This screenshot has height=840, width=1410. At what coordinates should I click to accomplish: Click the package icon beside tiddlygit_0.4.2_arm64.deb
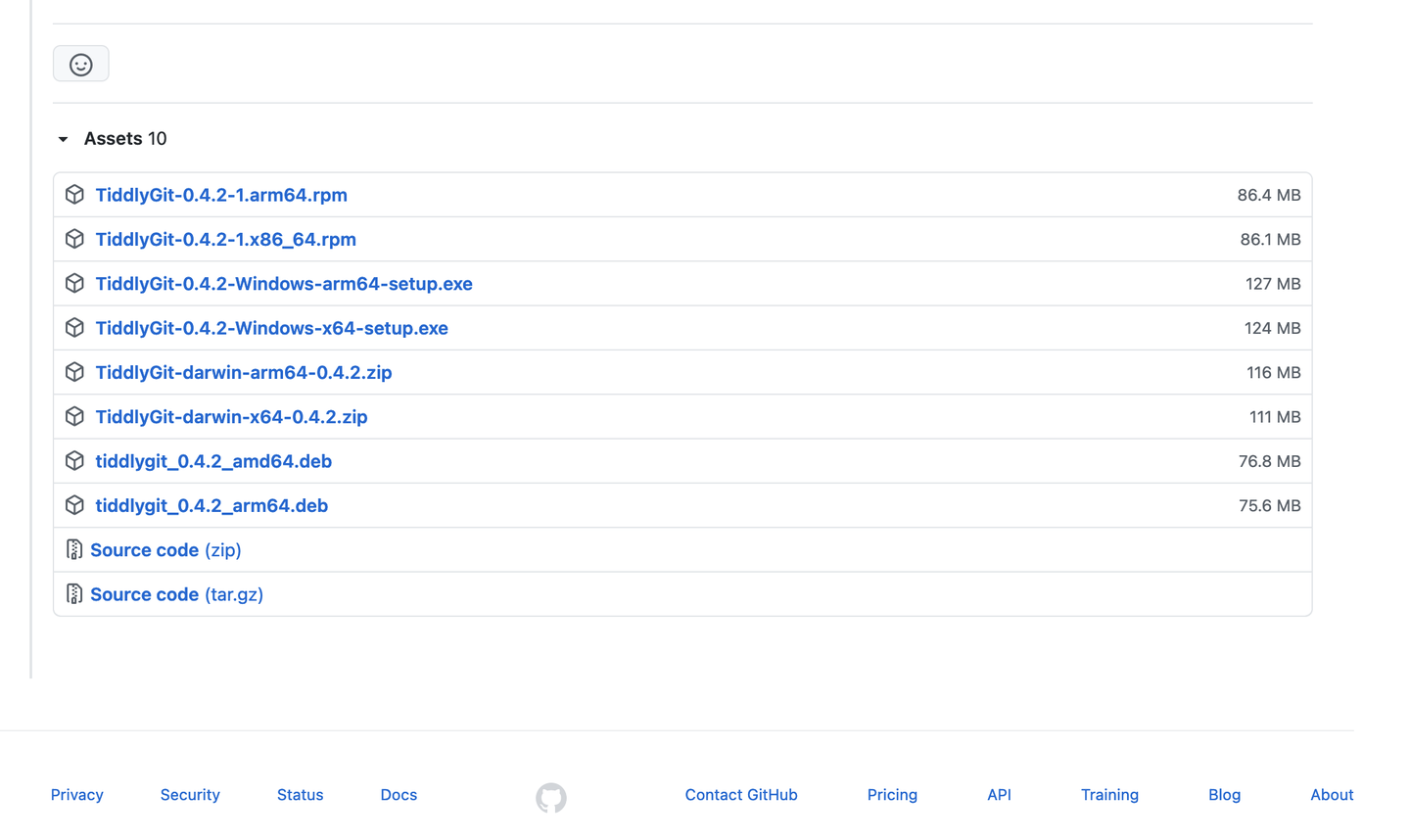(74, 505)
